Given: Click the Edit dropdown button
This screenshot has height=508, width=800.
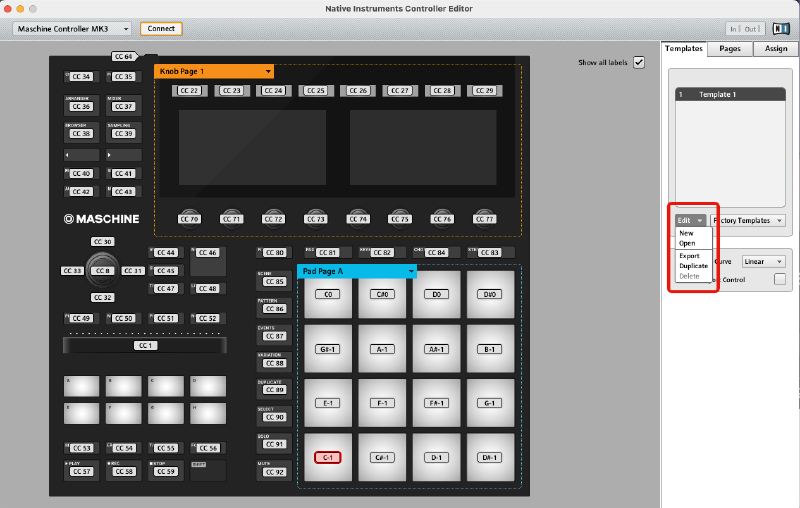Looking at the screenshot, I should tap(690, 220).
